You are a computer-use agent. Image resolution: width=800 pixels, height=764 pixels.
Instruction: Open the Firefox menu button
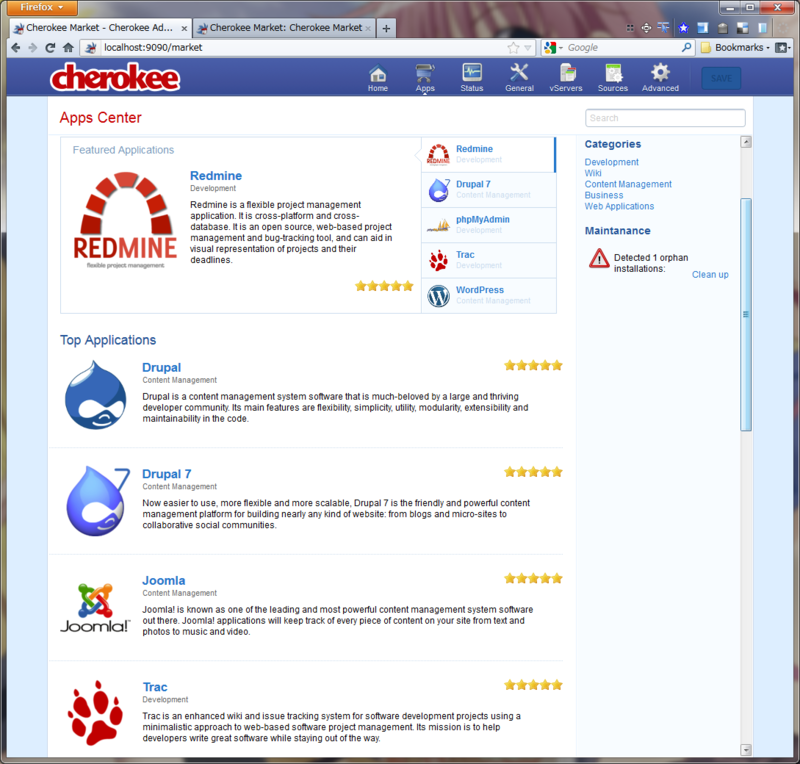pyautogui.click(x=42, y=7)
